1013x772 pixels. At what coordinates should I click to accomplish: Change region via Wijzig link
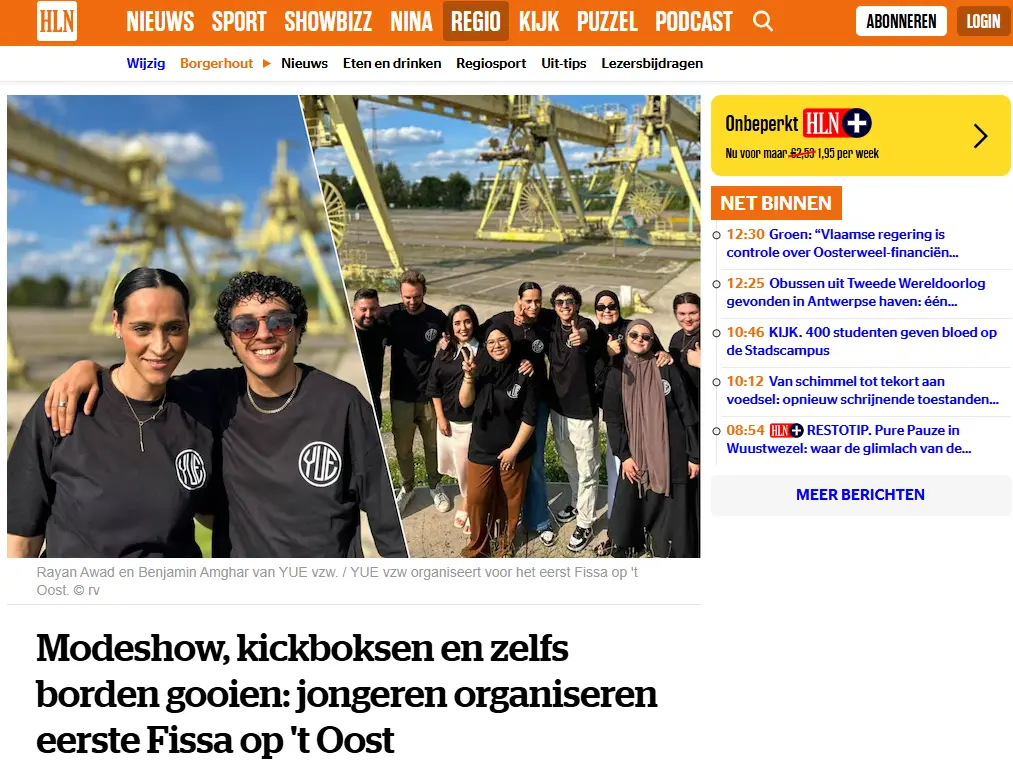click(146, 63)
